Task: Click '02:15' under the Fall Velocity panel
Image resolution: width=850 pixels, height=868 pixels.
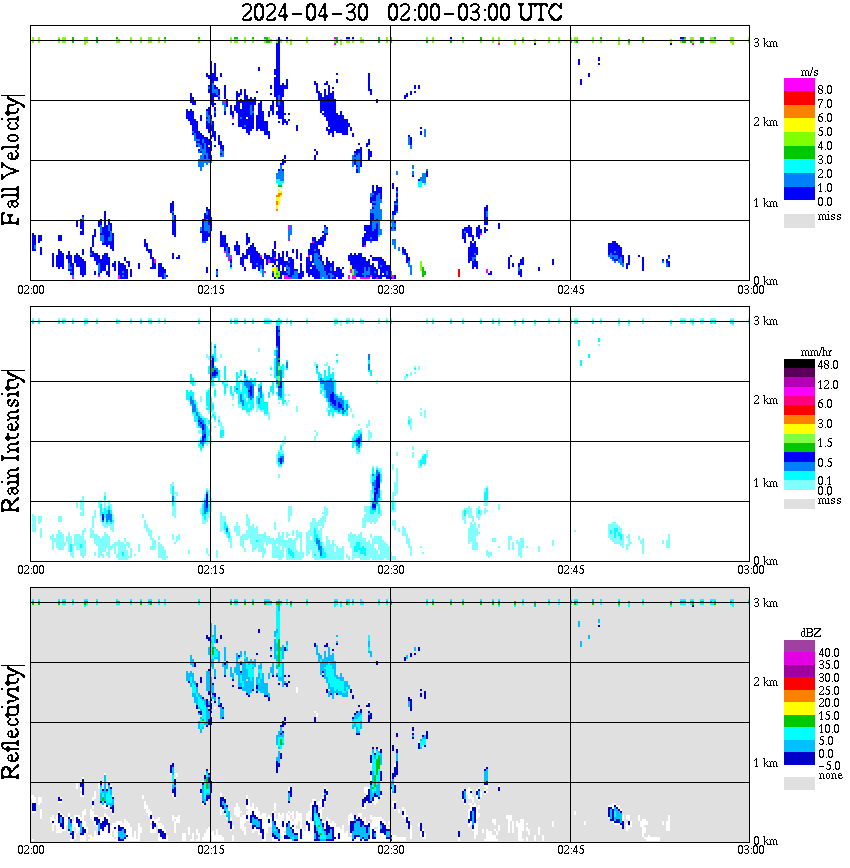Action: click(210, 290)
